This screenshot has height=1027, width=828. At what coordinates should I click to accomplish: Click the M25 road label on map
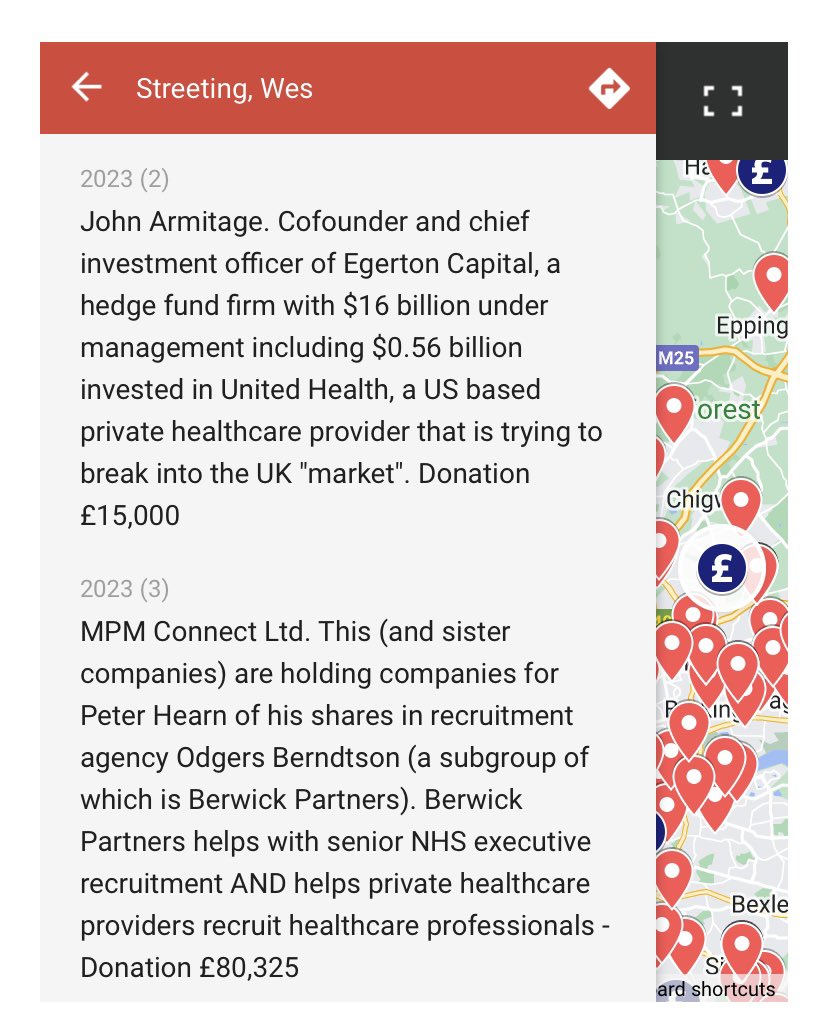tap(677, 358)
